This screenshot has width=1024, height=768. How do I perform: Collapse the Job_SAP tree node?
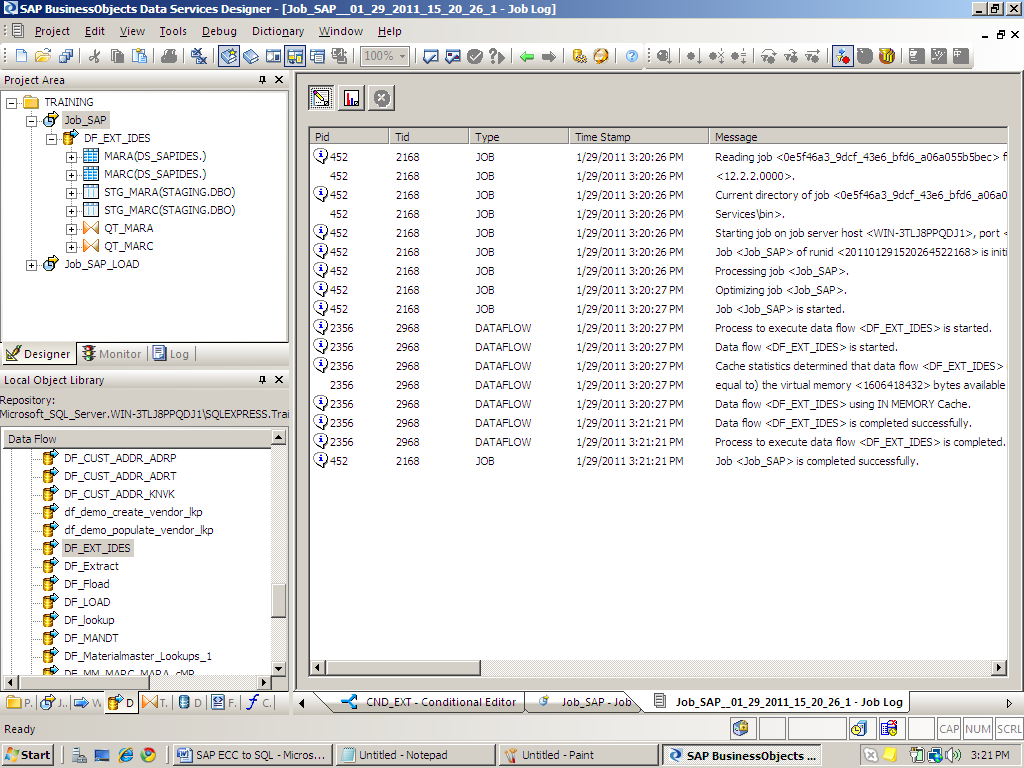[x=31, y=121]
